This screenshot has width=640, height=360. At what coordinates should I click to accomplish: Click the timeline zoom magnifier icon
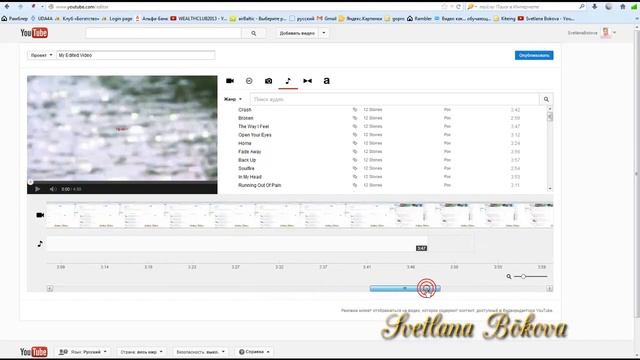coord(509,277)
